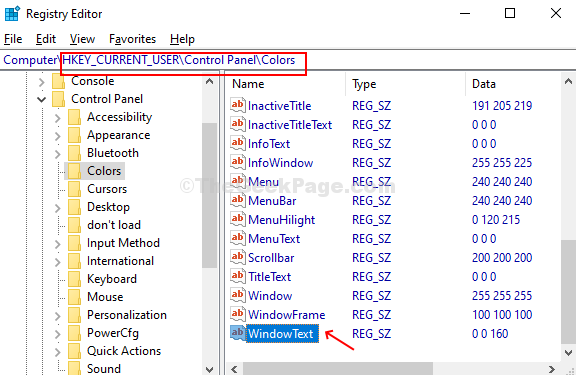Click the ab icon next to Menu value
This screenshot has width=576, height=375.
[x=238, y=181]
